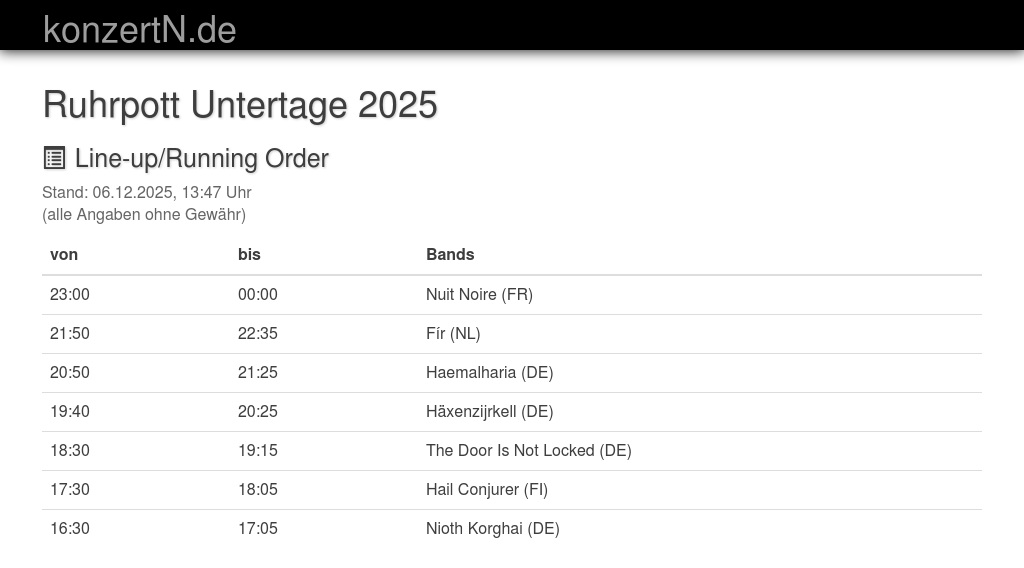Viewport: 1024px width, 568px height.
Task: Click the 'von' column header
Action: (64, 254)
